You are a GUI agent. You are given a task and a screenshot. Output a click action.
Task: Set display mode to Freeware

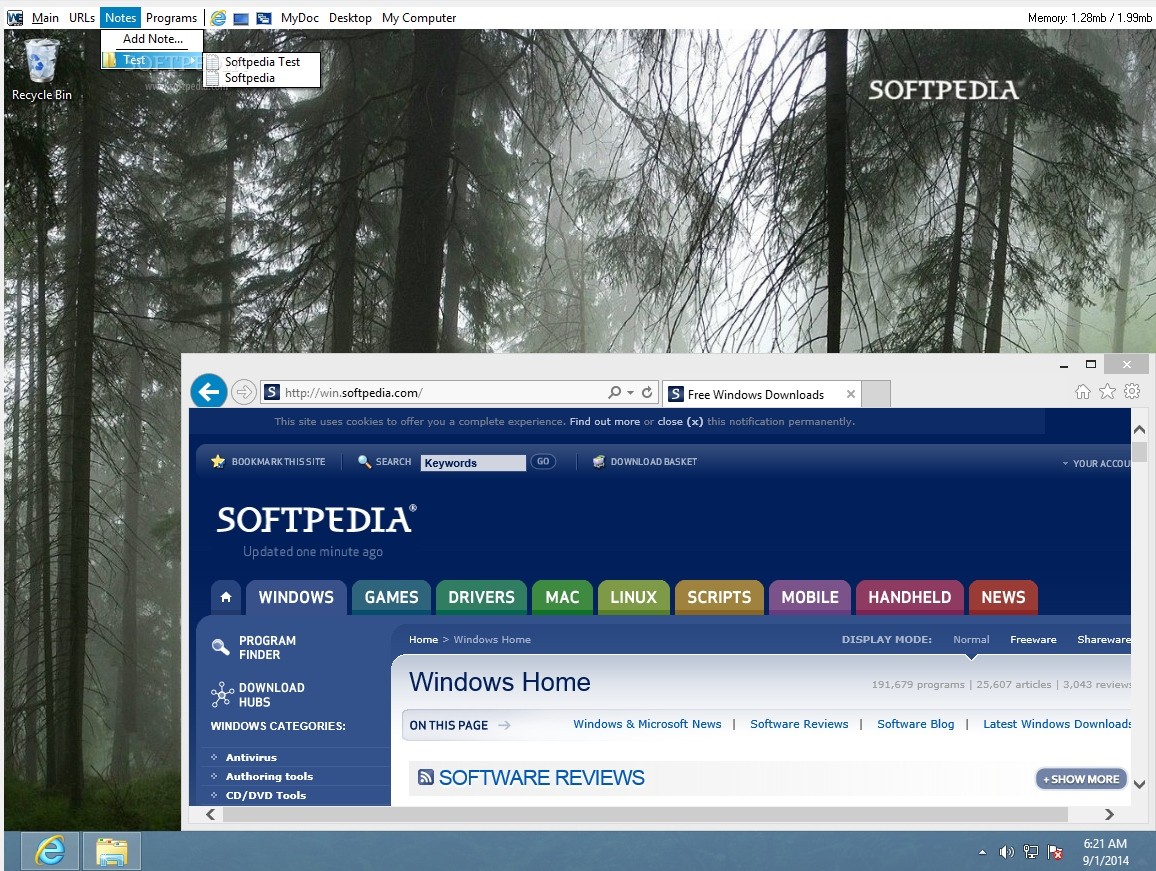coord(1033,639)
